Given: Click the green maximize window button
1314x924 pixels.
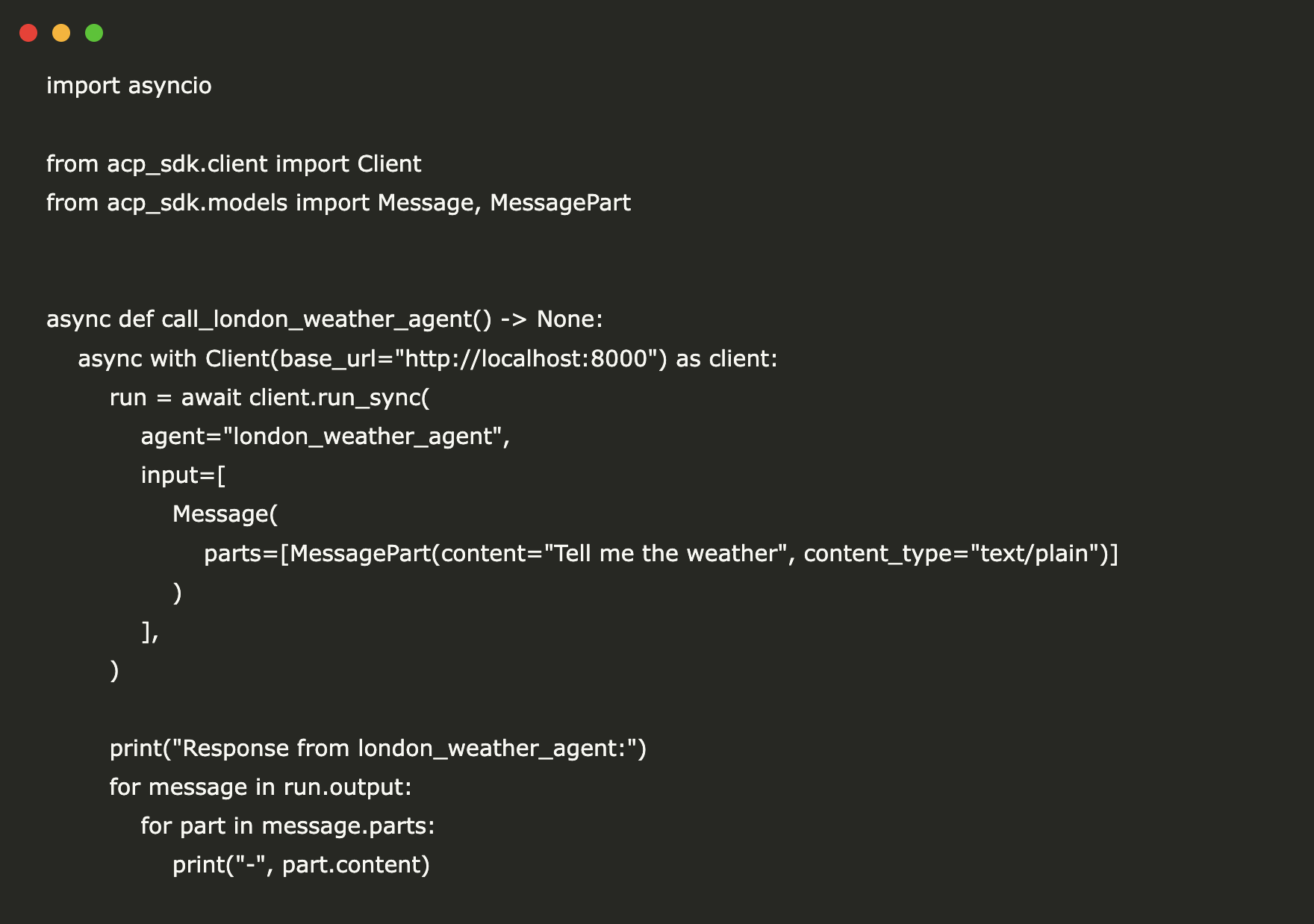Looking at the screenshot, I should [94, 33].
